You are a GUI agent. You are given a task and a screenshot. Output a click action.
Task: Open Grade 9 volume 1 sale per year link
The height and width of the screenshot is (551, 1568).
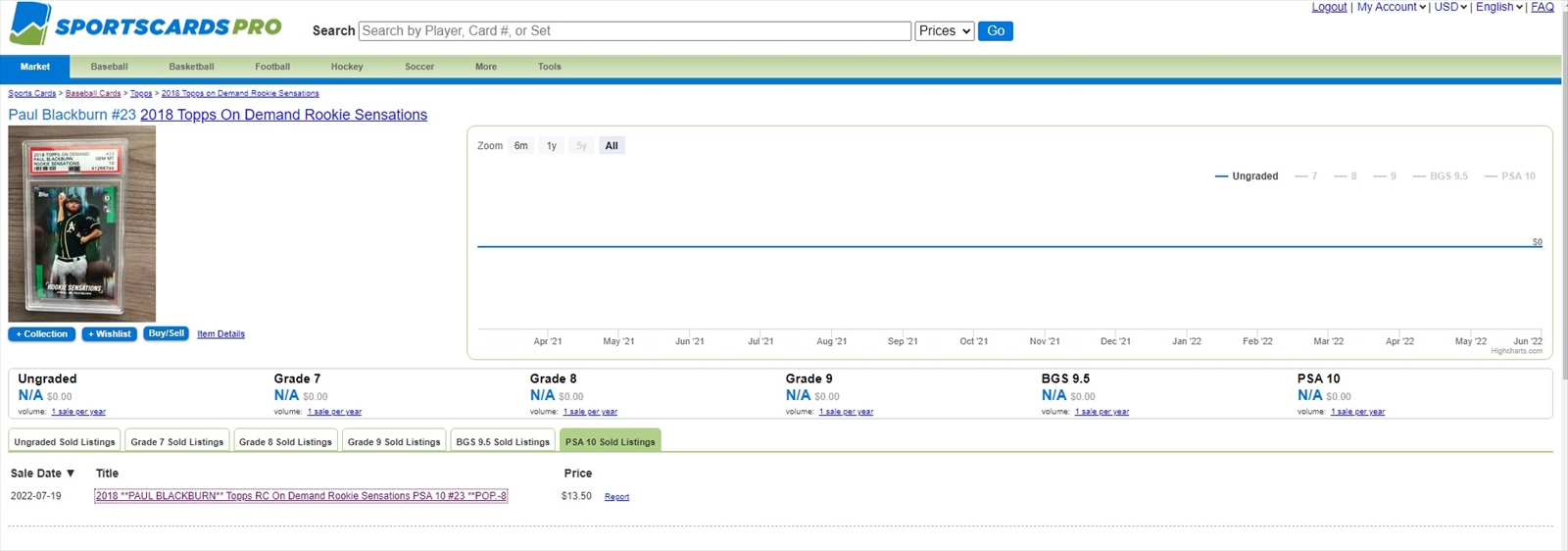point(846,412)
